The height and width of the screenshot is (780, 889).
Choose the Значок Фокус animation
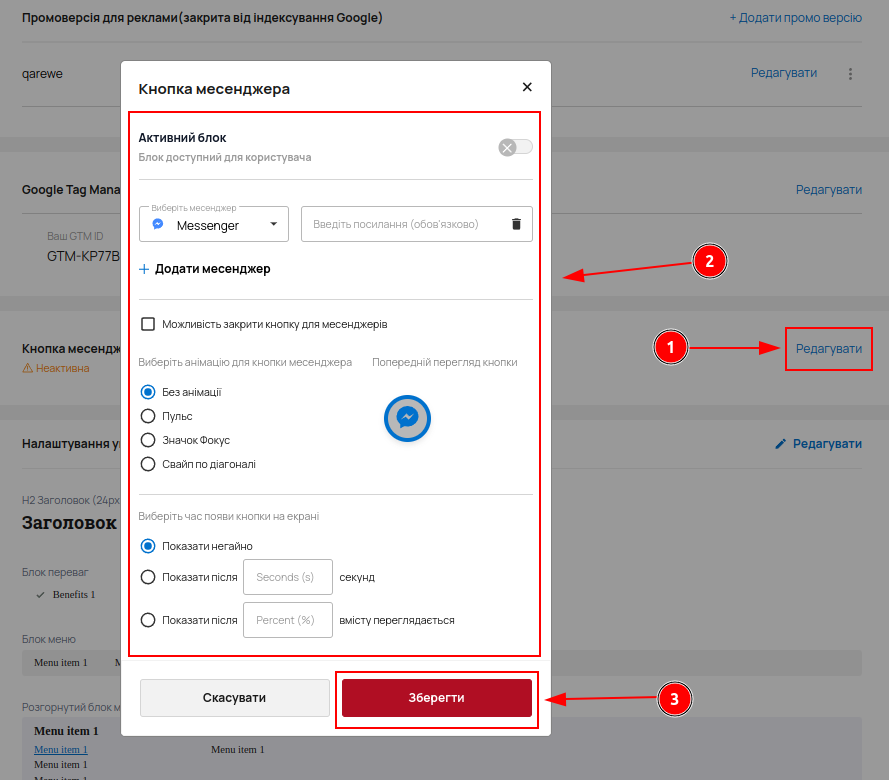click(148, 440)
